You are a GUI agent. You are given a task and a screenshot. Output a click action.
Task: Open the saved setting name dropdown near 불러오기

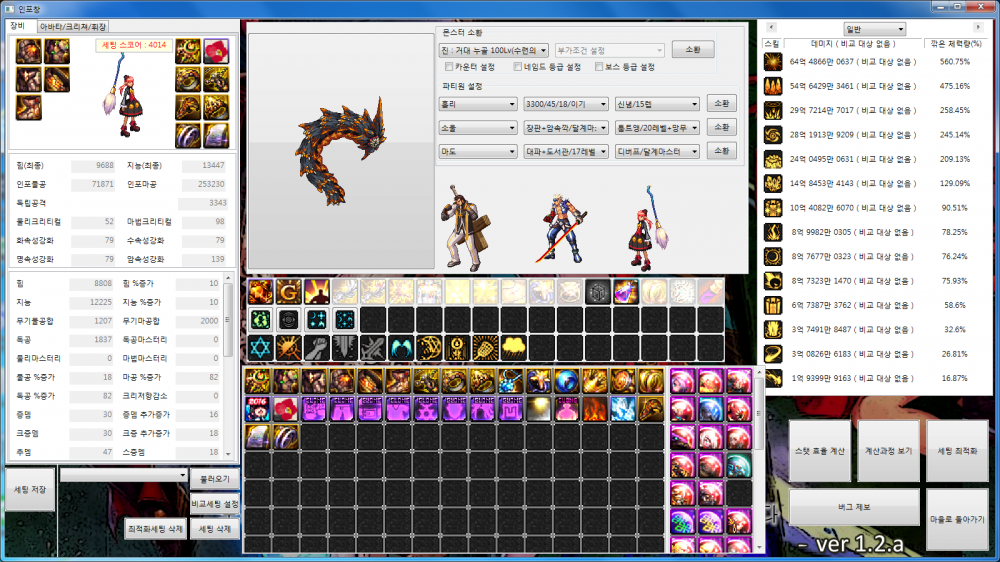pos(123,475)
